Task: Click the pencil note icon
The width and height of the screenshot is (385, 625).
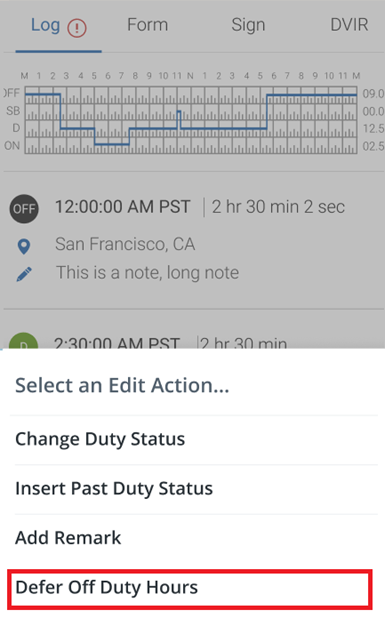Action: click(x=24, y=274)
